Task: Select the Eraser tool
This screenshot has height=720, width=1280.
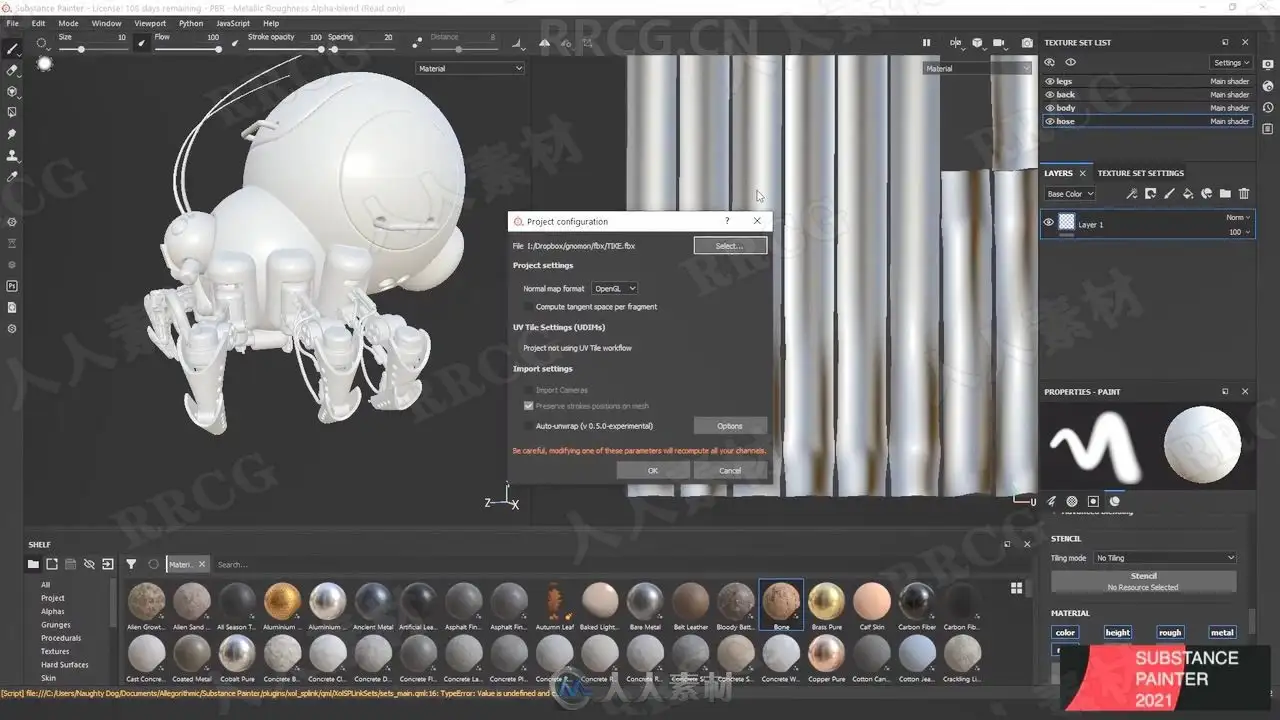Action: pos(12,70)
